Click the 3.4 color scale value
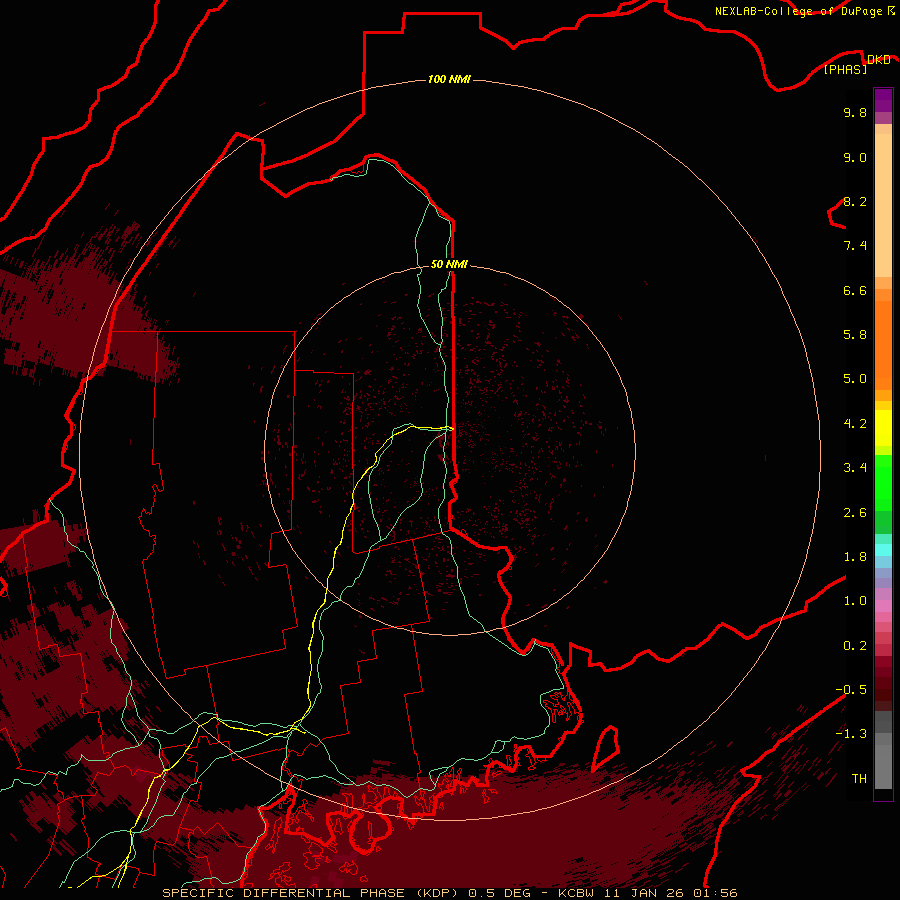Image resolution: width=900 pixels, height=900 pixels. [855, 468]
